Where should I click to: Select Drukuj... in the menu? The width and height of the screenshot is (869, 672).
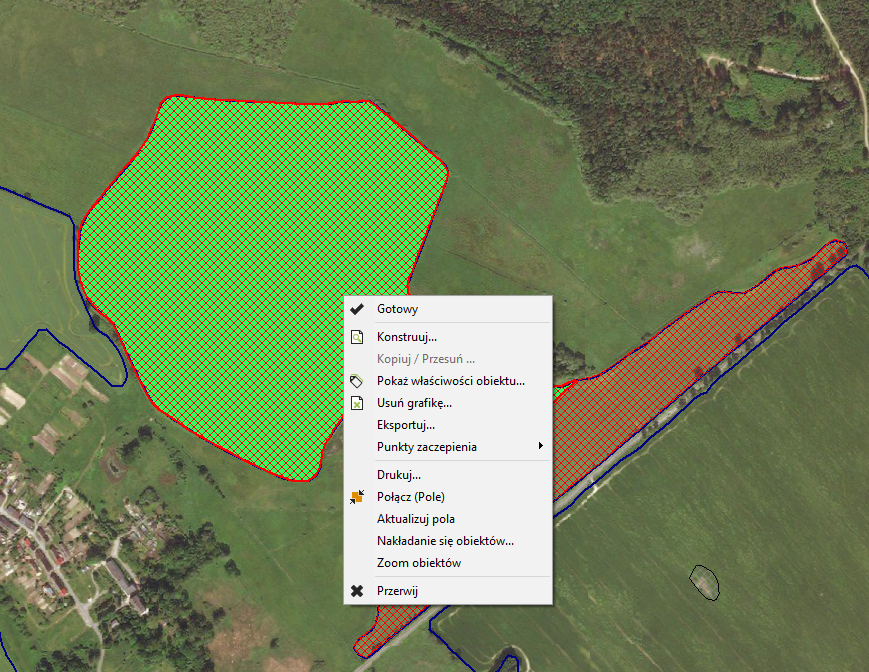pos(448,475)
